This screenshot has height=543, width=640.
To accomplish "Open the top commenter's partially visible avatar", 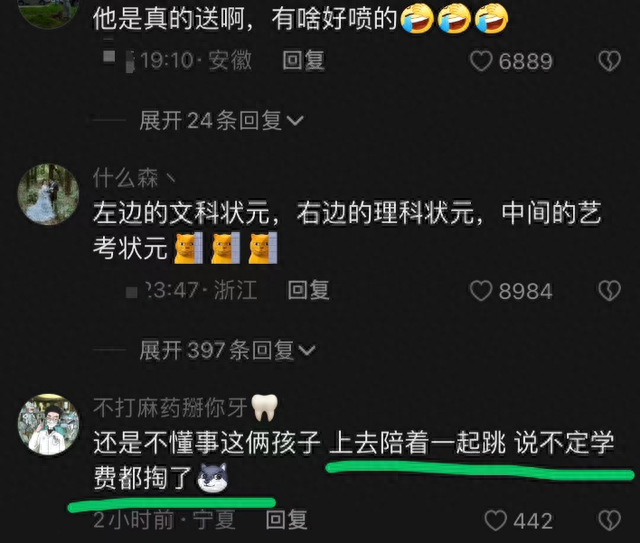I will tap(48, 12).
